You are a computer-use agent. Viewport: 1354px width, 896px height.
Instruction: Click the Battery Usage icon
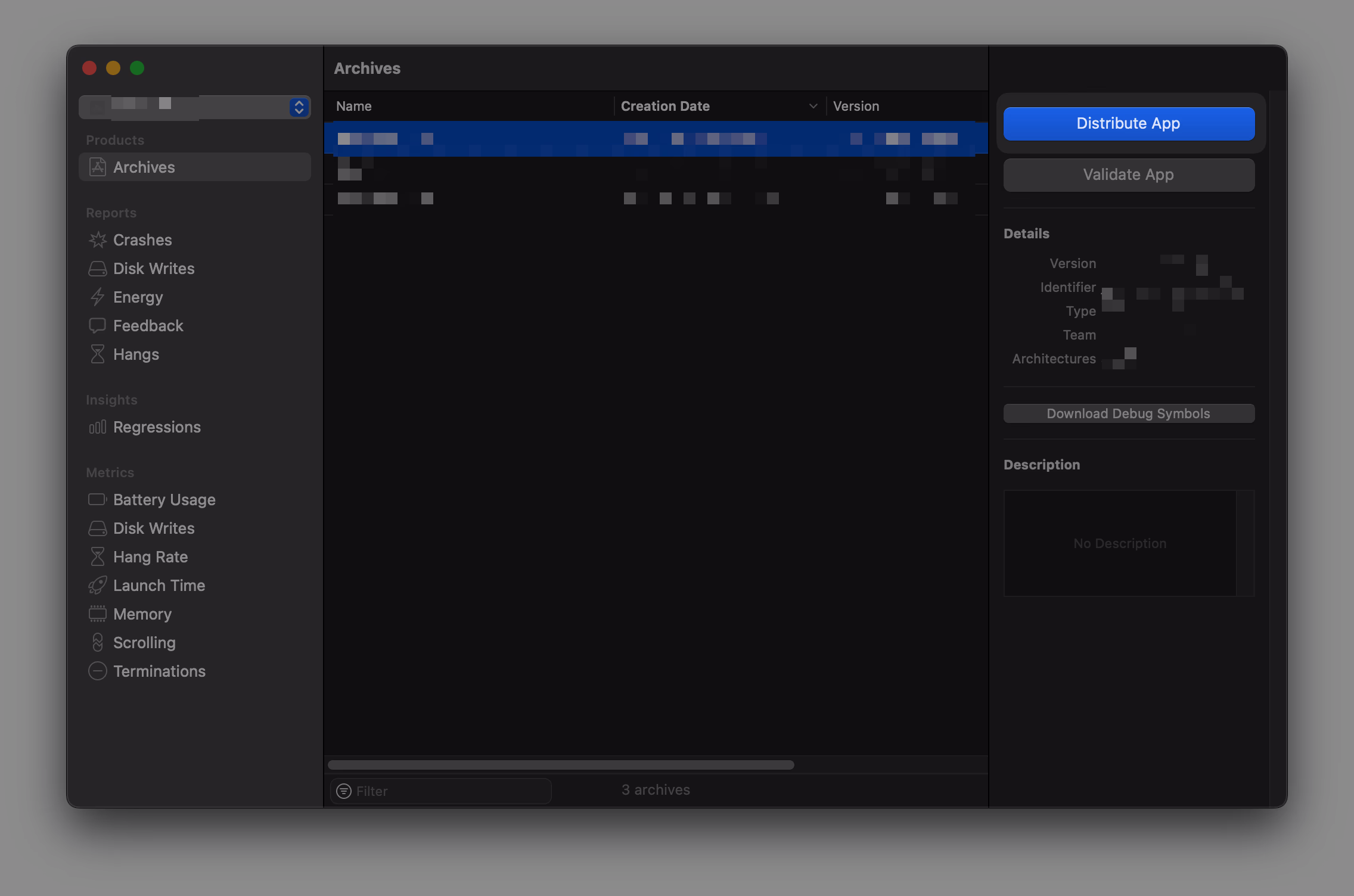click(97, 499)
